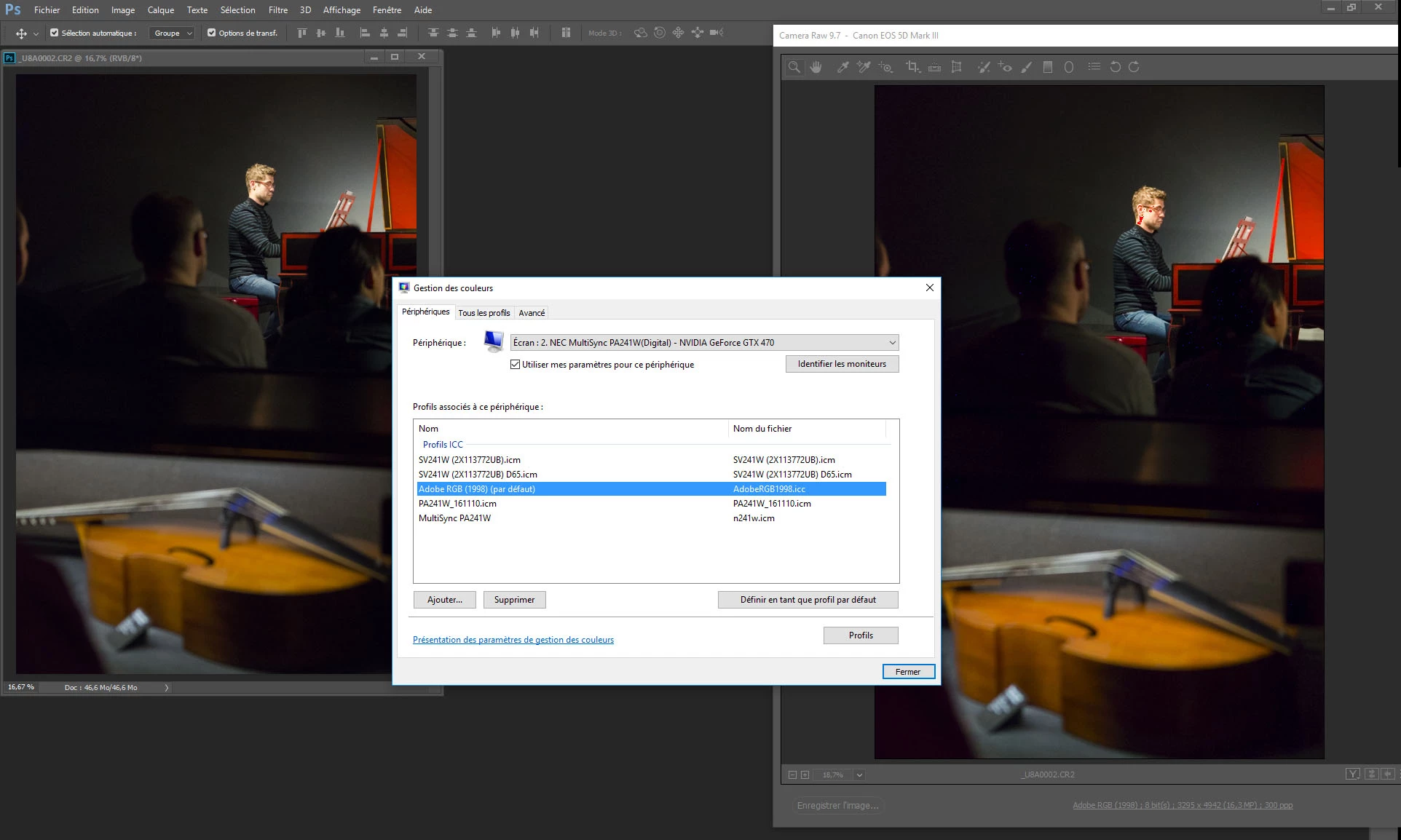Select the Hand tool in Camera Raw
This screenshot has height=840, width=1401.
pos(816,67)
